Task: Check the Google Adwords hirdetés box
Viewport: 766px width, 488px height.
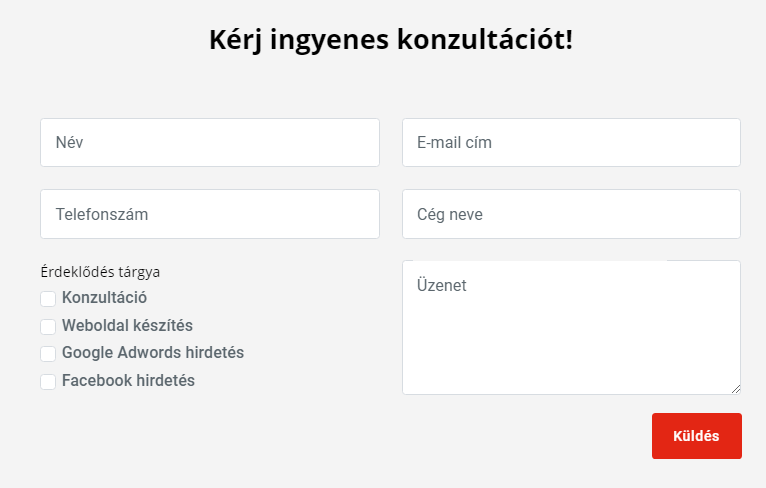Action: click(48, 354)
